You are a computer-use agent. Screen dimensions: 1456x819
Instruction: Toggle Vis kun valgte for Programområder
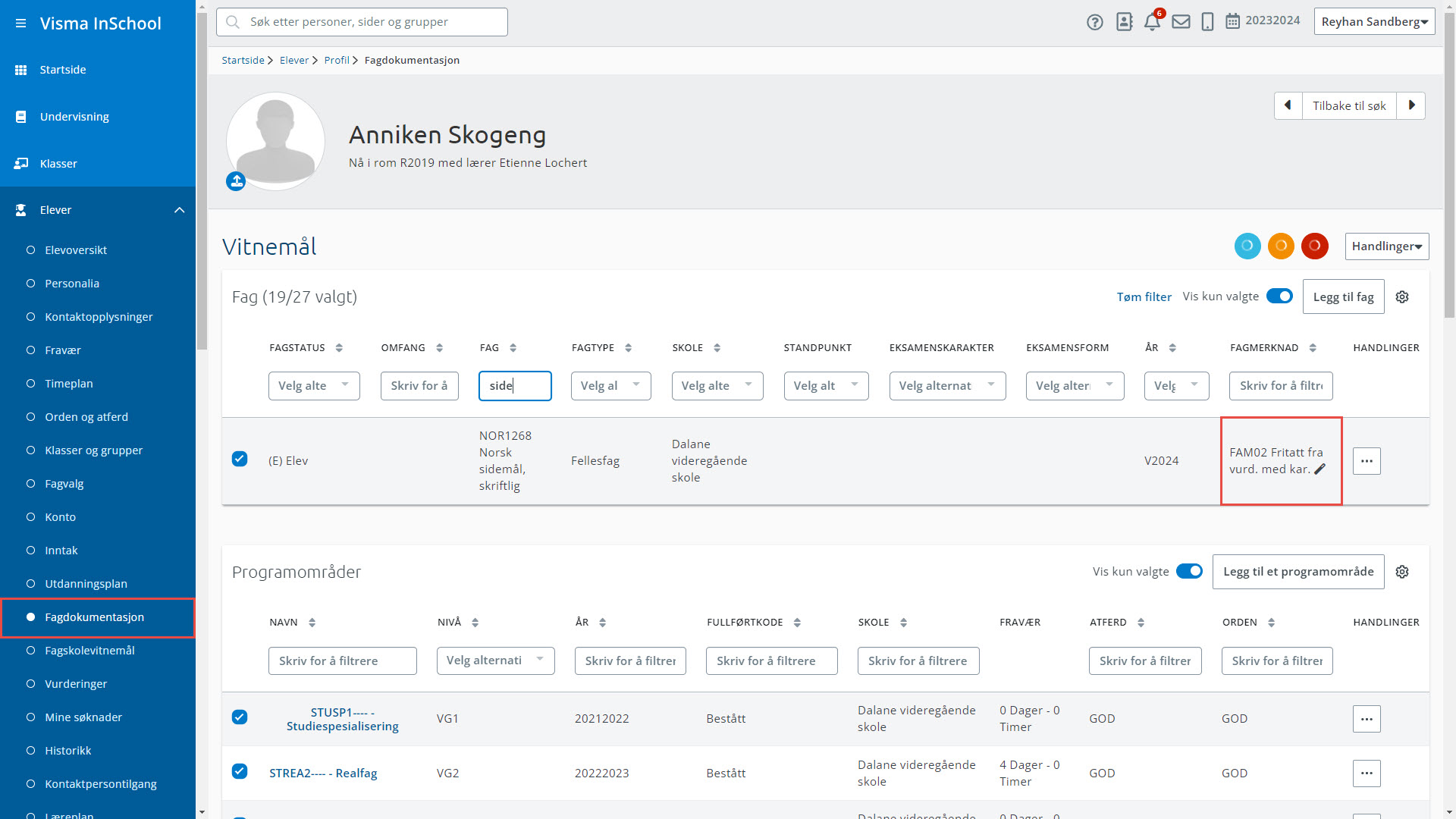click(1189, 571)
